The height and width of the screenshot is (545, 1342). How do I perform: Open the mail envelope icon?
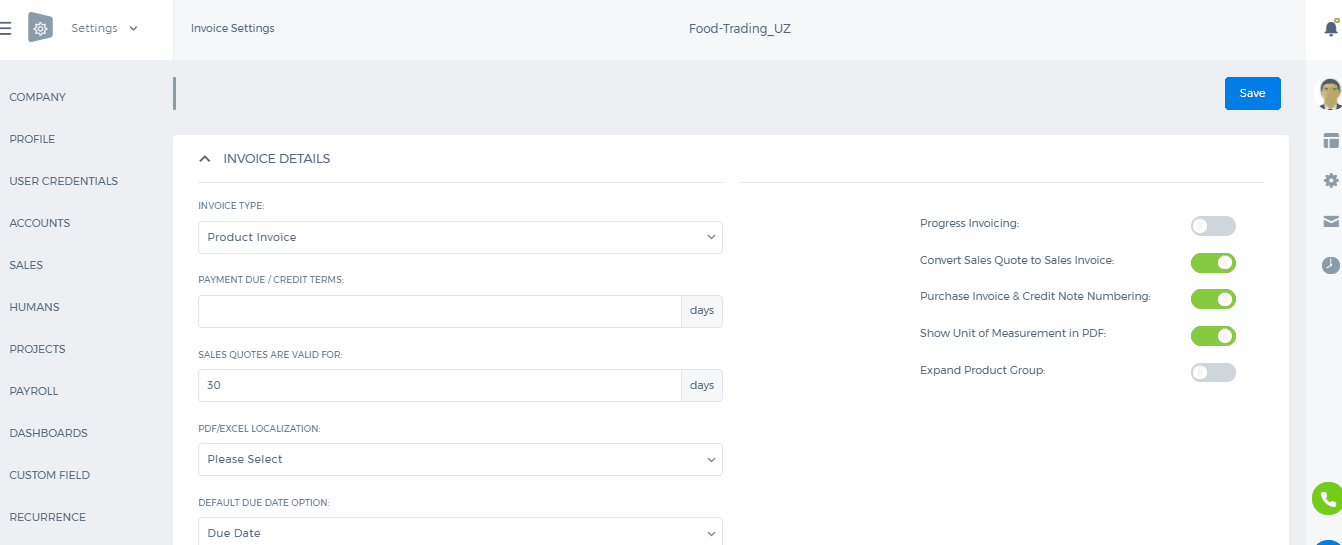click(1330, 222)
